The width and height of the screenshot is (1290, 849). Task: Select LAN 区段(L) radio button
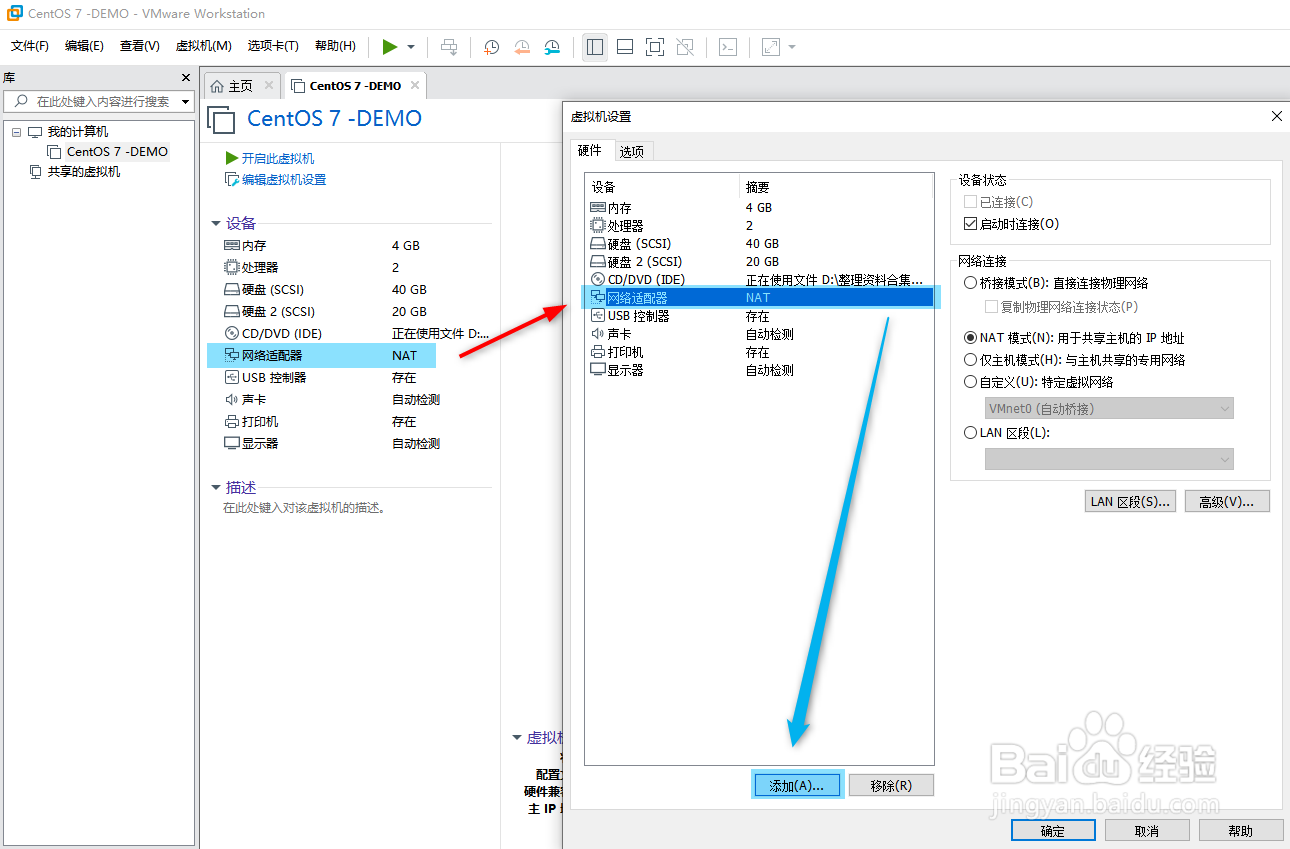coord(970,433)
